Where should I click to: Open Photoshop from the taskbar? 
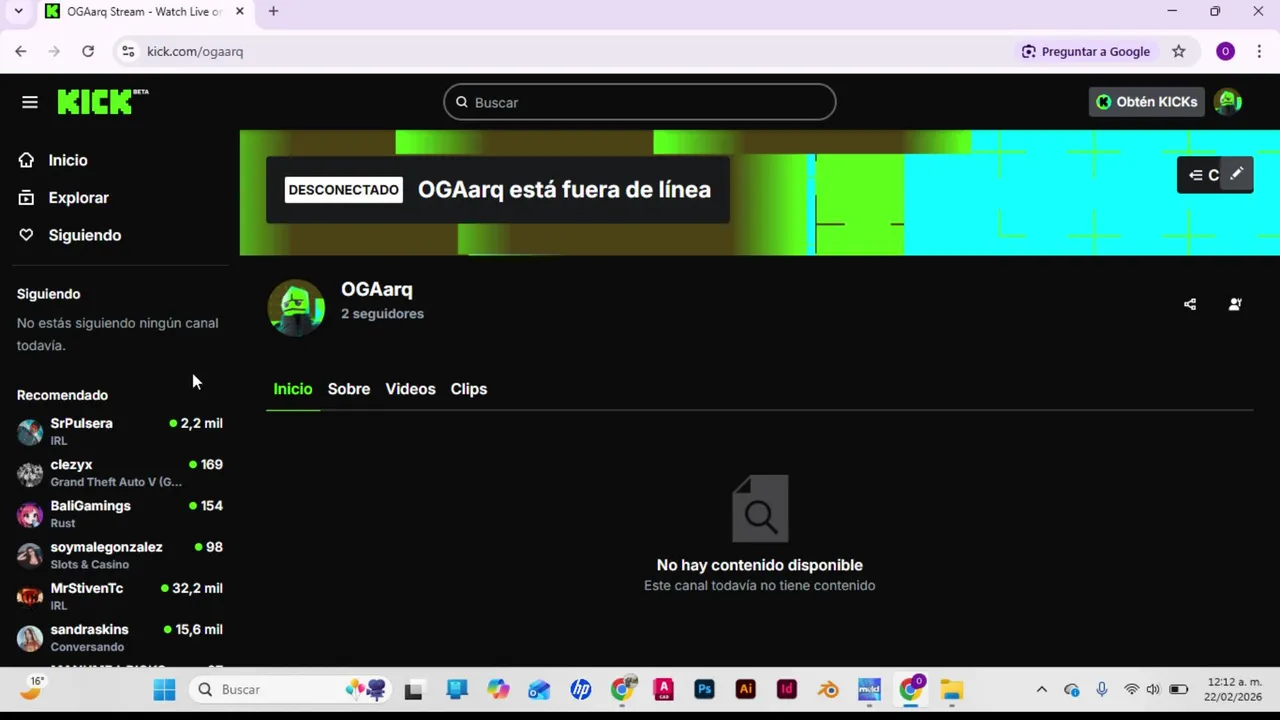pyautogui.click(x=704, y=690)
